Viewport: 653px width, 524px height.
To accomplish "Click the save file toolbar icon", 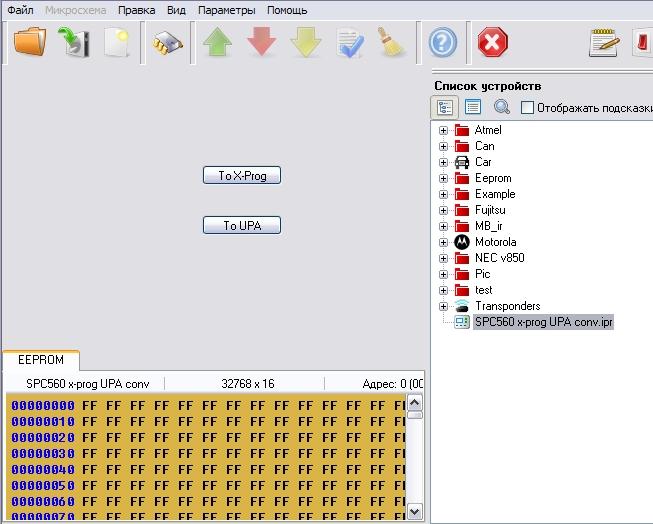I will point(76,43).
